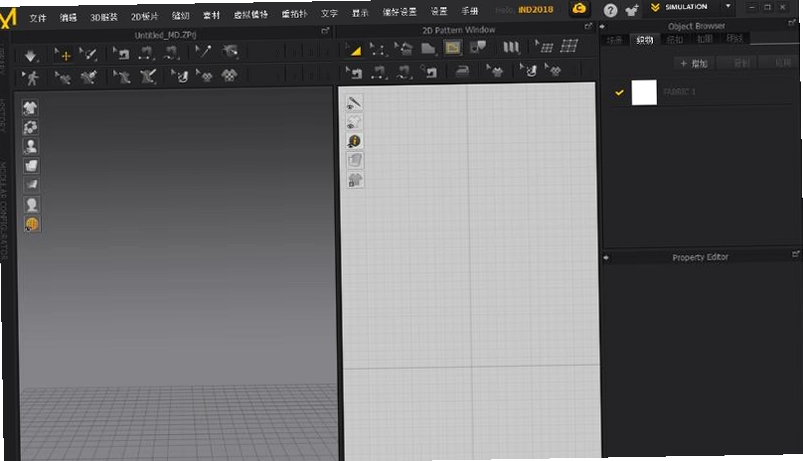Click the 2D Pattern Window title bar
Viewport: 803px width, 461px height.
coord(459,30)
